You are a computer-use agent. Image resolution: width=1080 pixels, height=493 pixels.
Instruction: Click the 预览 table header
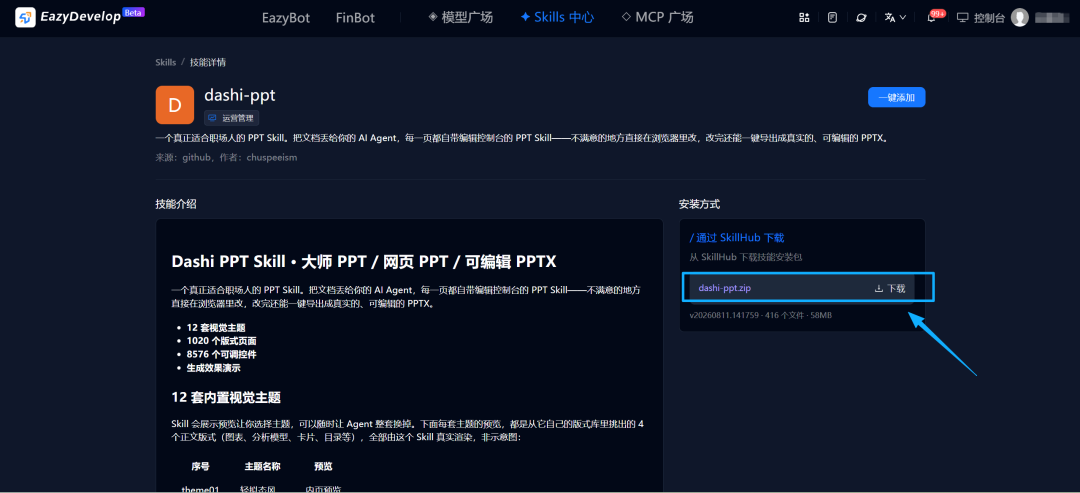pos(323,466)
